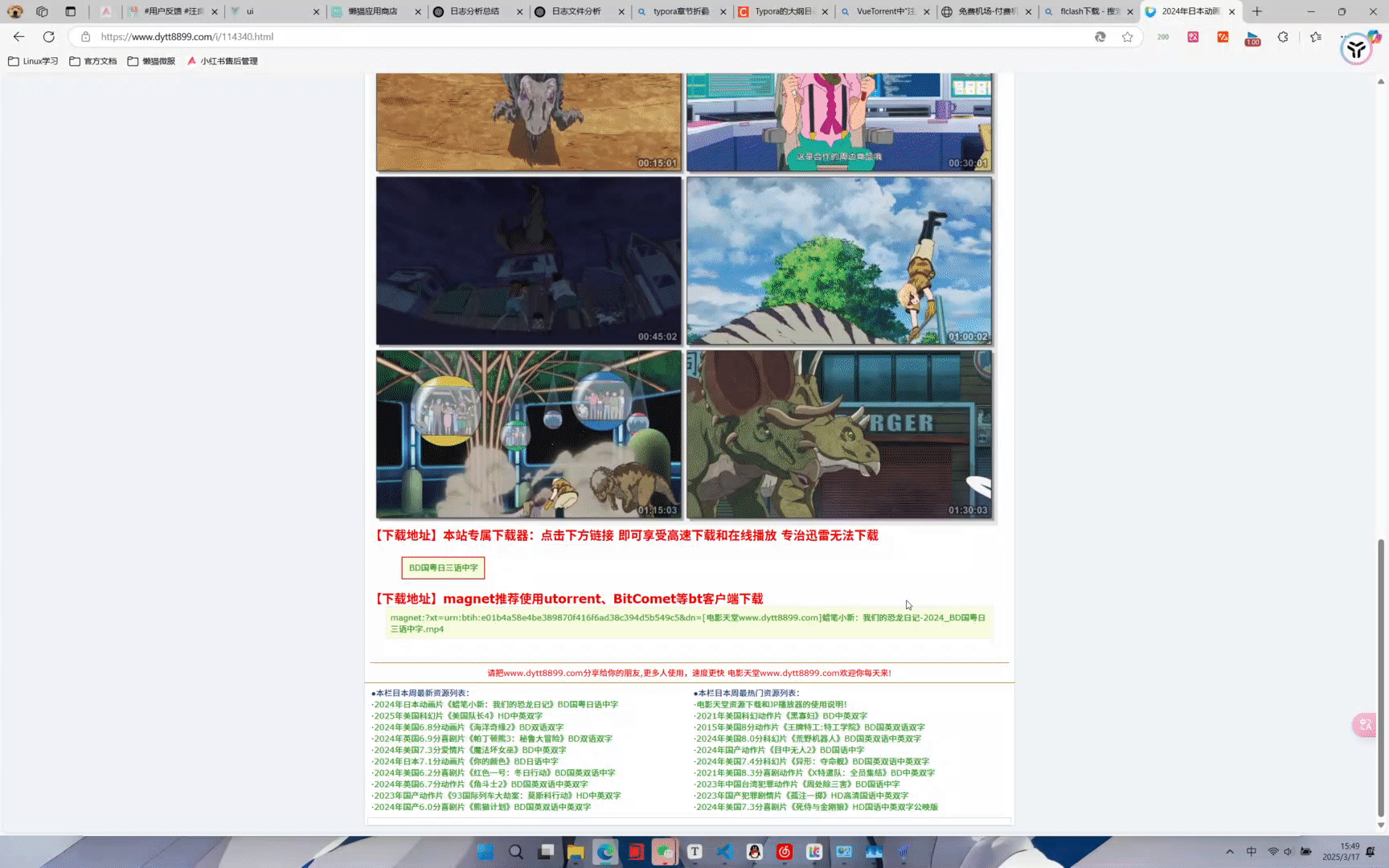The image size is (1389, 868).
Task: Show hidden system tray icons
Action: (x=1229, y=852)
